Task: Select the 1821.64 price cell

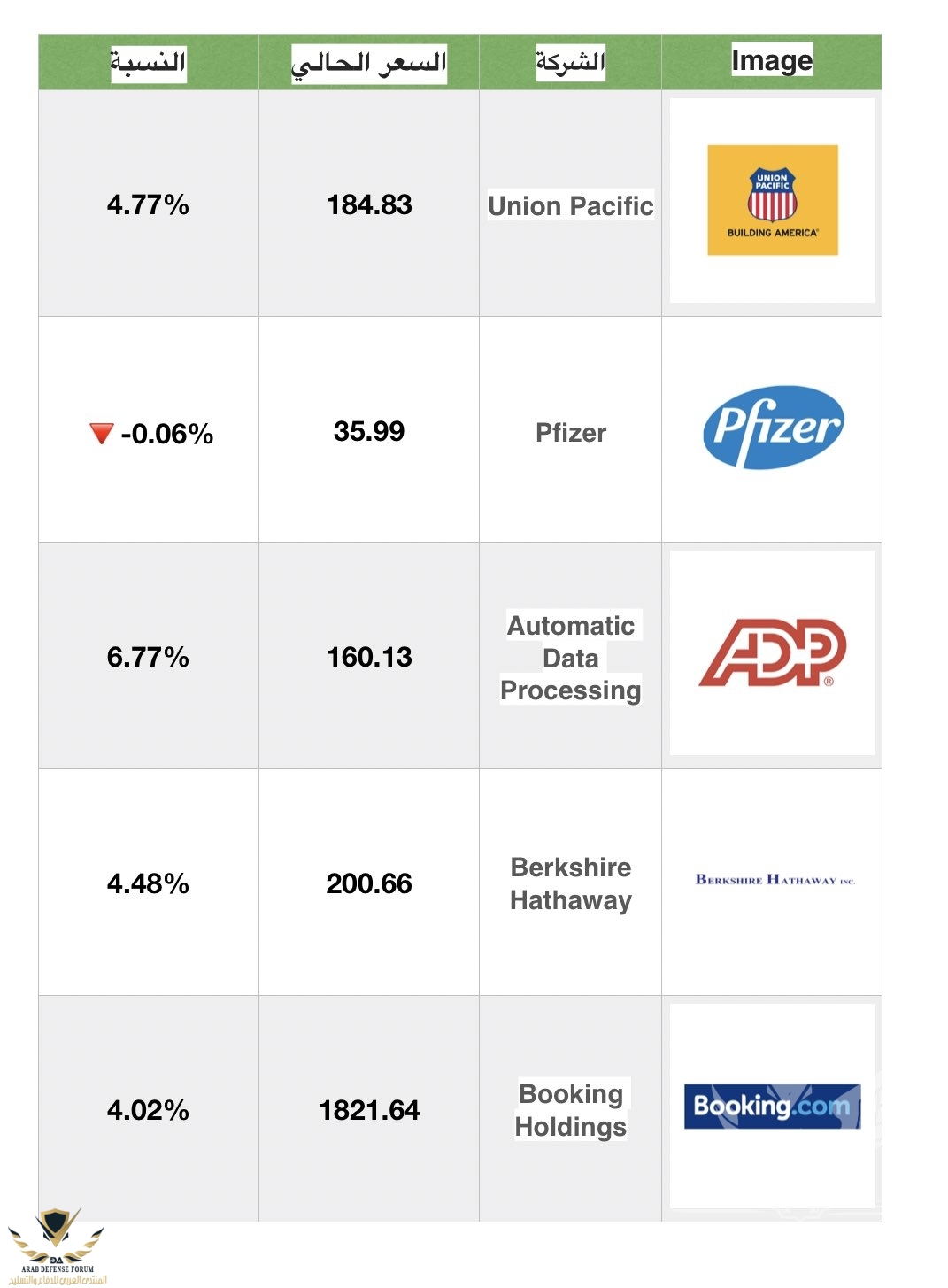Action: pyautogui.click(x=369, y=1109)
